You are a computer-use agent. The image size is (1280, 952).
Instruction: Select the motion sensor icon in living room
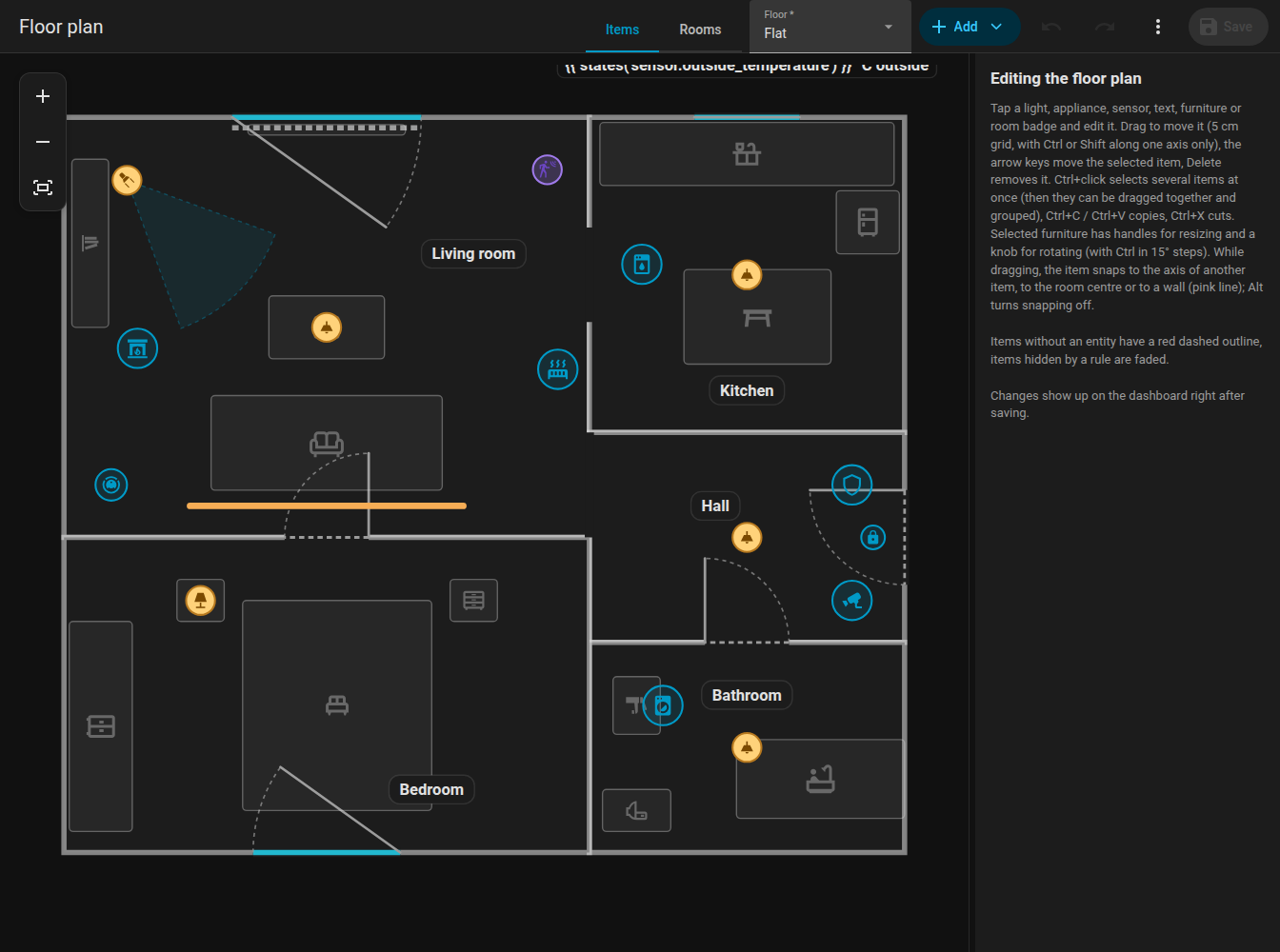[547, 170]
